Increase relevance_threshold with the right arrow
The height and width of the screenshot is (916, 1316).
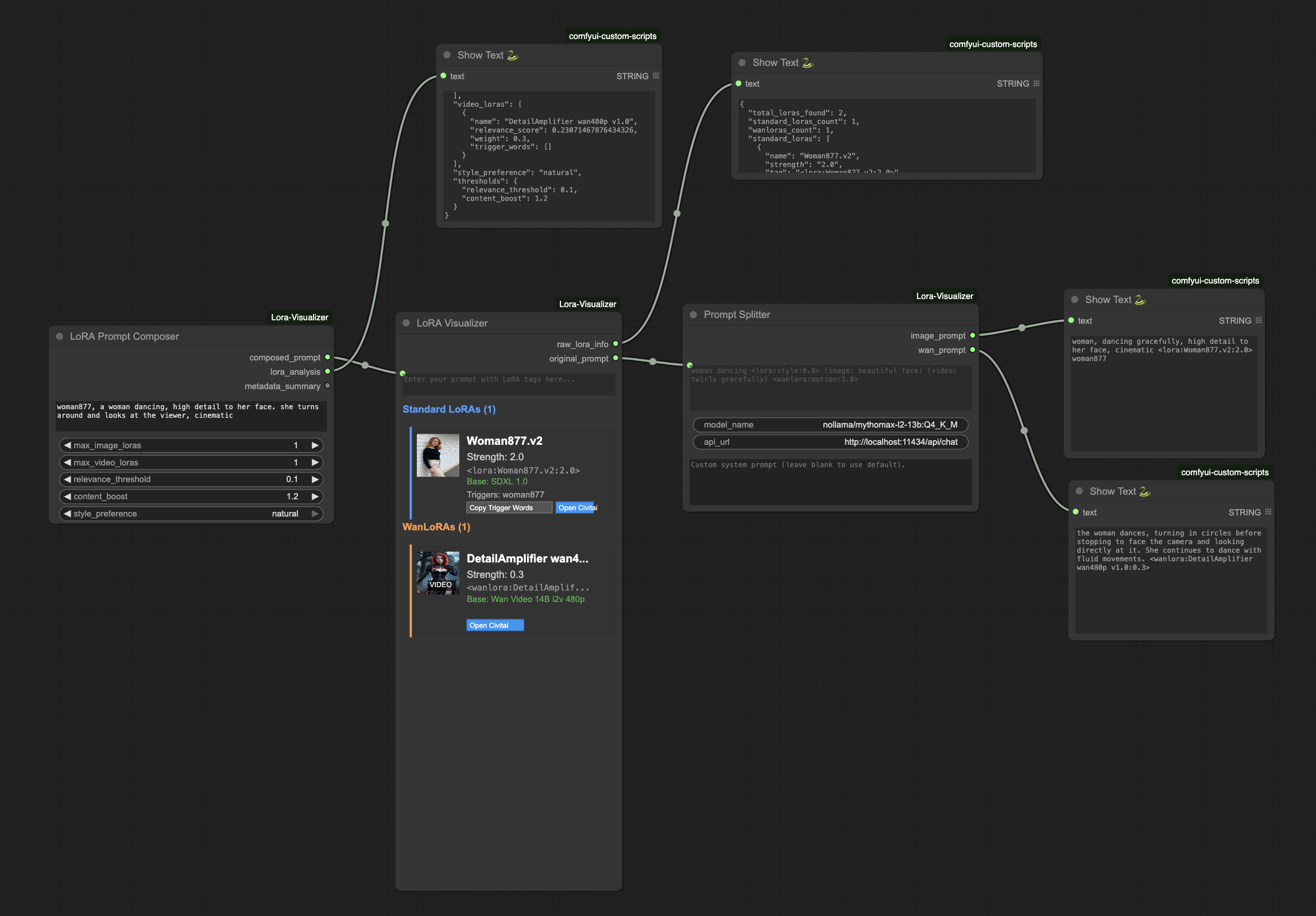pyautogui.click(x=315, y=479)
